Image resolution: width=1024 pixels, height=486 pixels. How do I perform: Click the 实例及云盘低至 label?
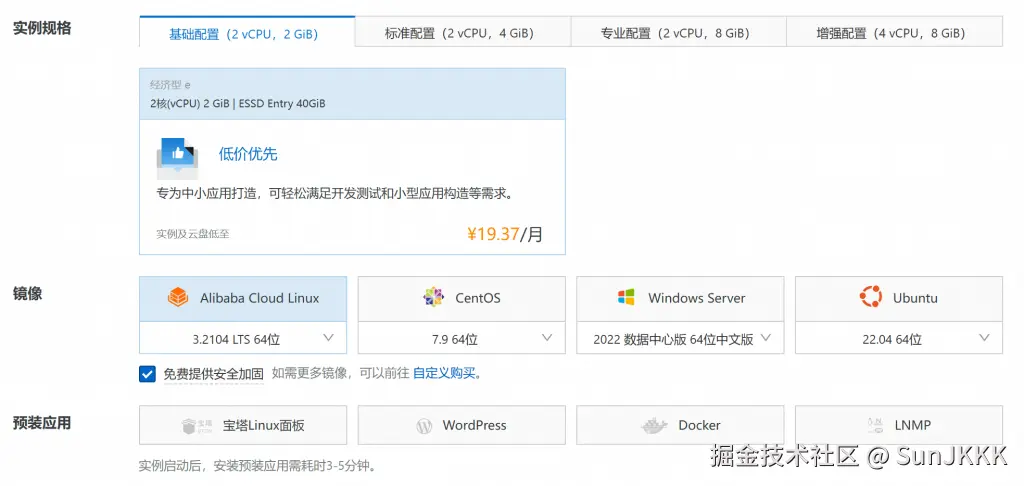[193, 233]
